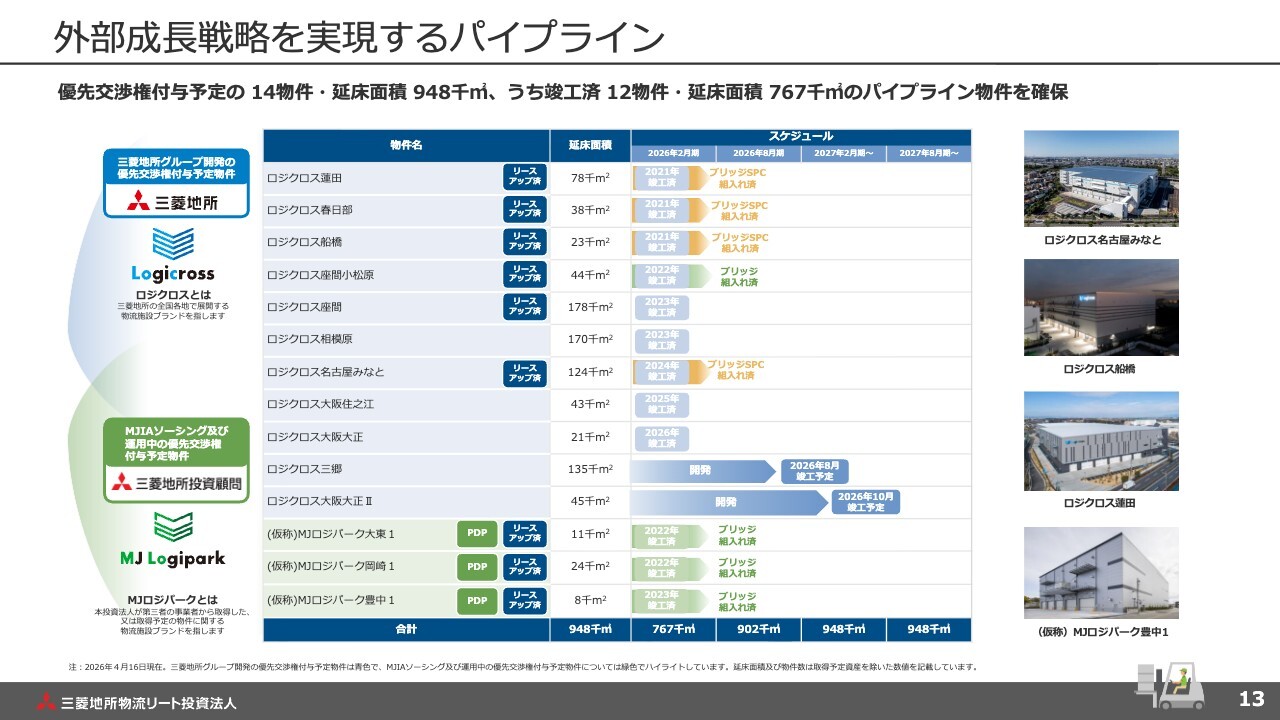Select the 2026年8月期 schedule column header
1280x720 pixels.
pyautogui.click(x=757, y=153)
